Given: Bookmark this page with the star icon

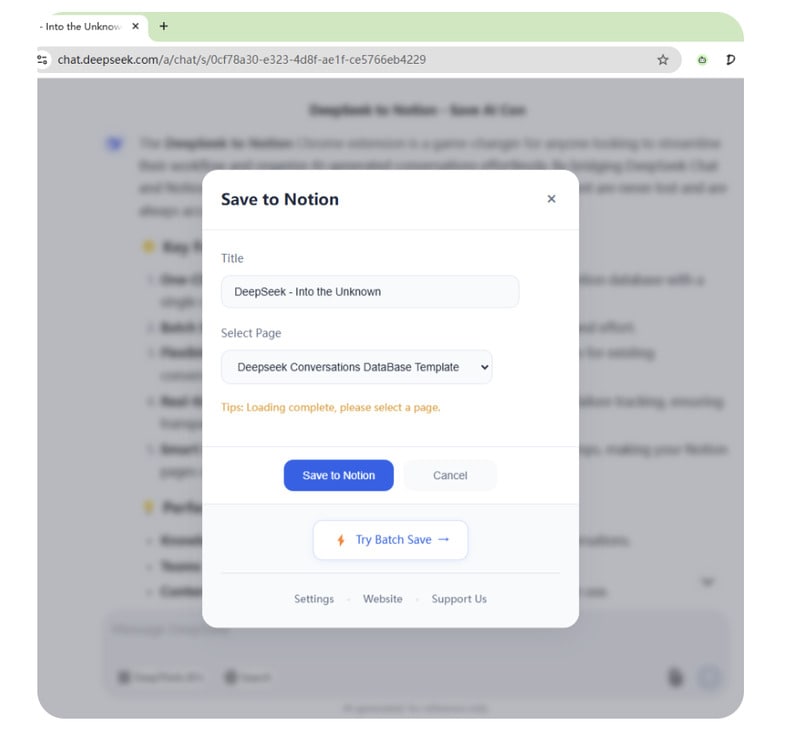Looking at the screenshot, I should point(663,60).
